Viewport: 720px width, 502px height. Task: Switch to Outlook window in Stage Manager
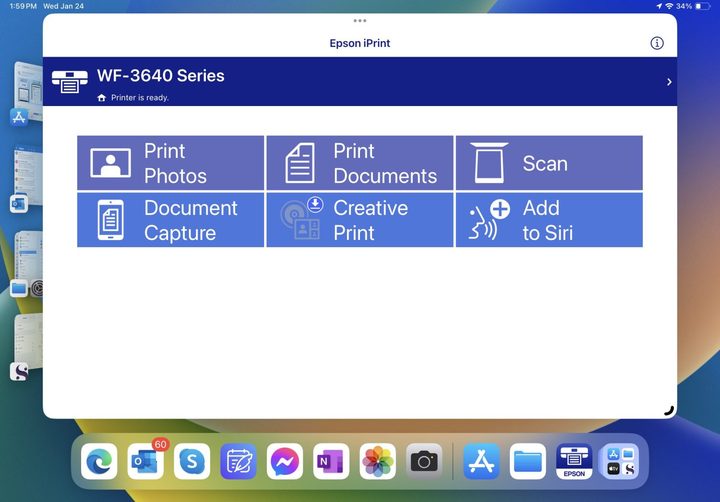[x=26, y=179]
